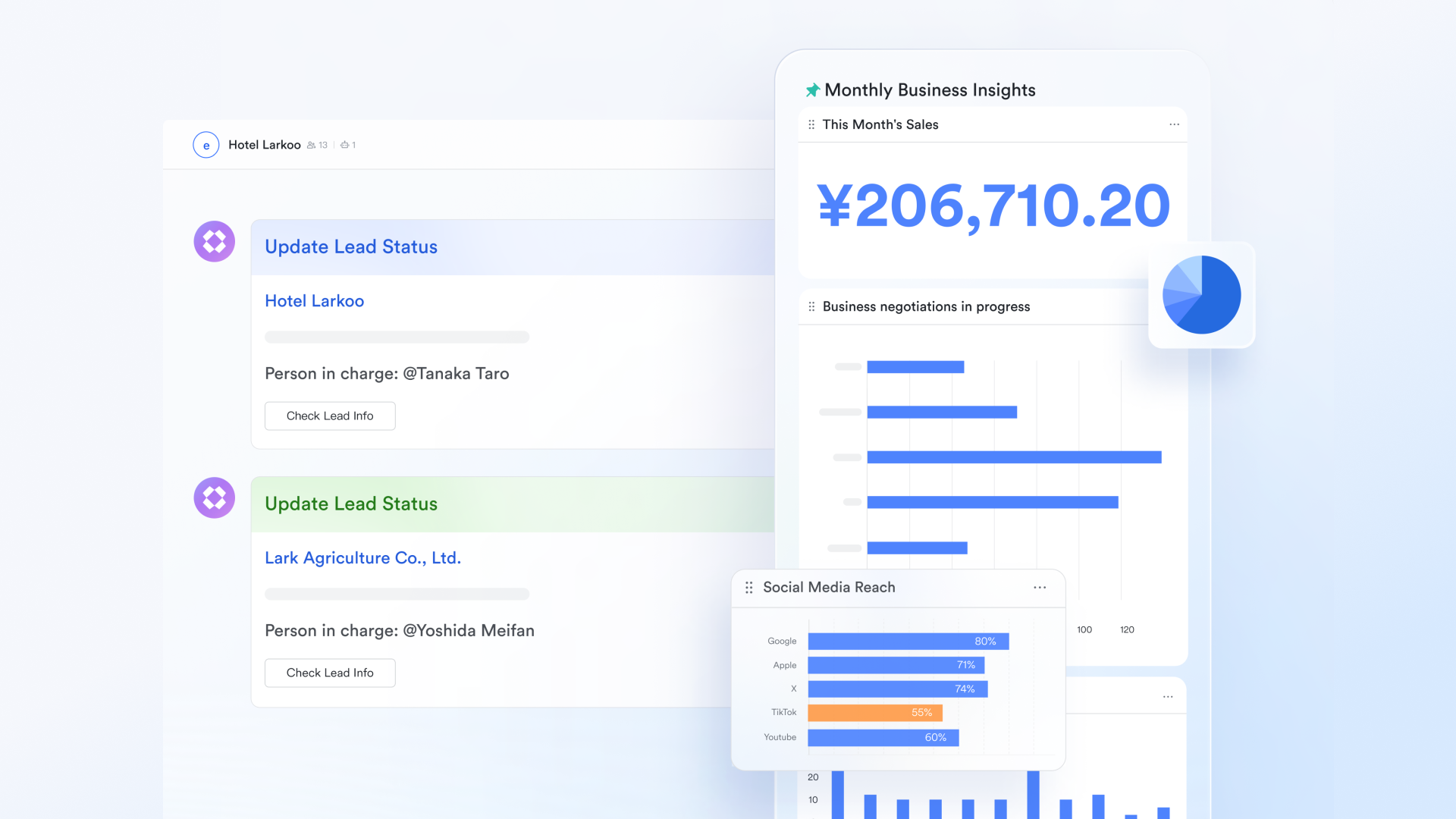The width and height of the screenshot is (1456, 819).
Task: Open more options on the bottom chart widget
Action: (1168, 696)
